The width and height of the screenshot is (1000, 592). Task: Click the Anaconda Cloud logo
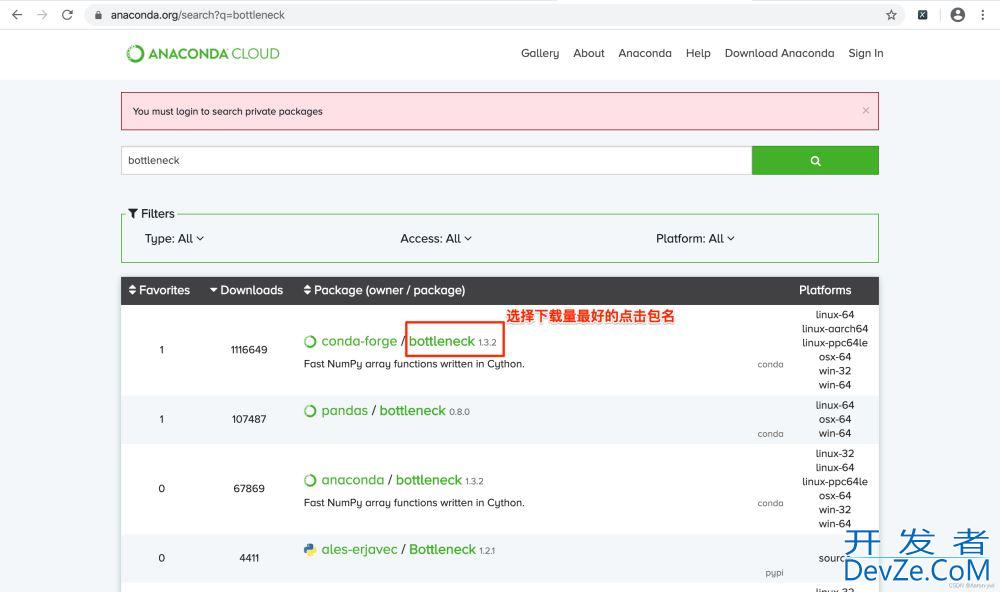(x=203, y=54)
